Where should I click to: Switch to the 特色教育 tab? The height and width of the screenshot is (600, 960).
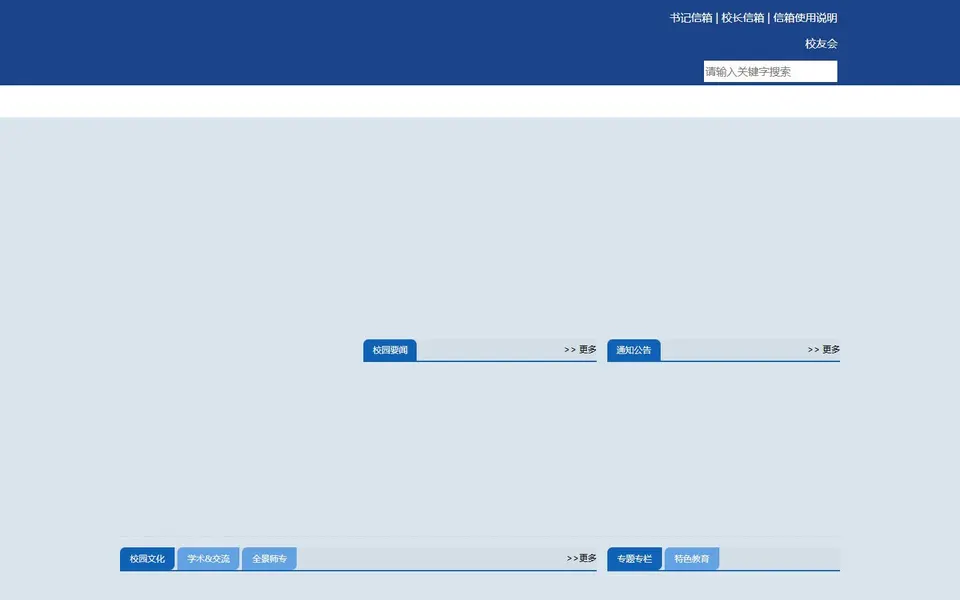click(x=692, y=559)
